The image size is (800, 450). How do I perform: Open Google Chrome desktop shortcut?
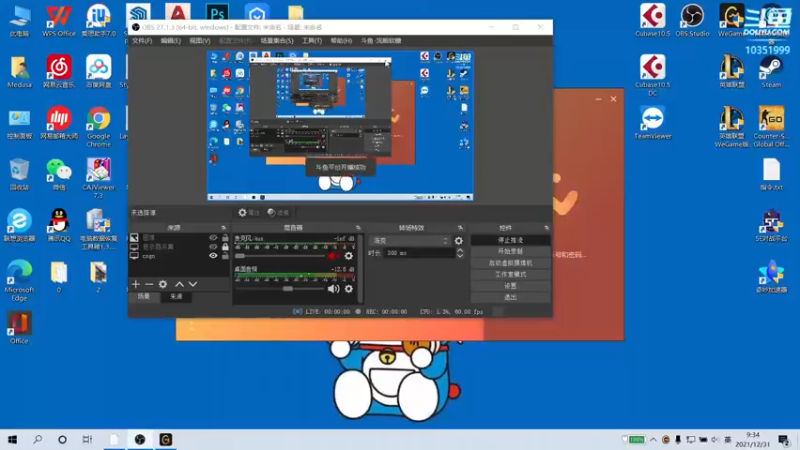tap(98, 127)
